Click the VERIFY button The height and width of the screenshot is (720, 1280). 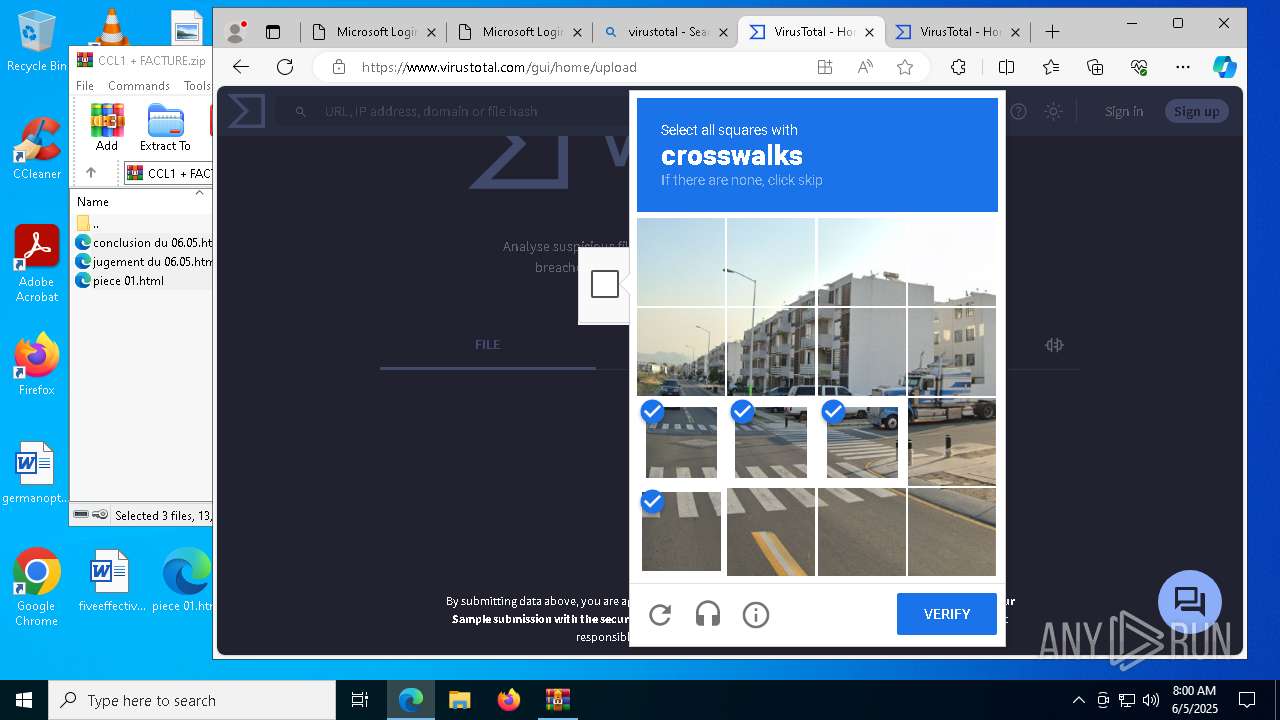click(x=947, y=614)
